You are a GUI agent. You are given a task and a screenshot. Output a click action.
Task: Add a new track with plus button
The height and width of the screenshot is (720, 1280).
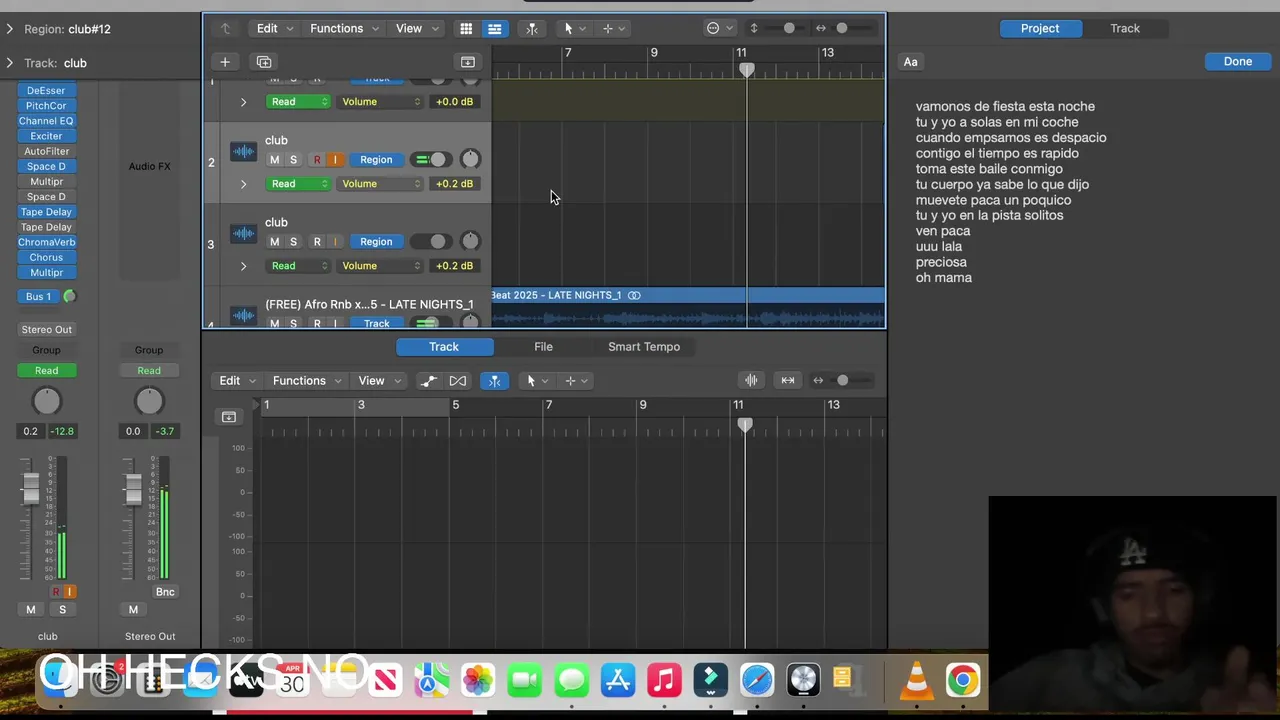[x=225, y=62]
